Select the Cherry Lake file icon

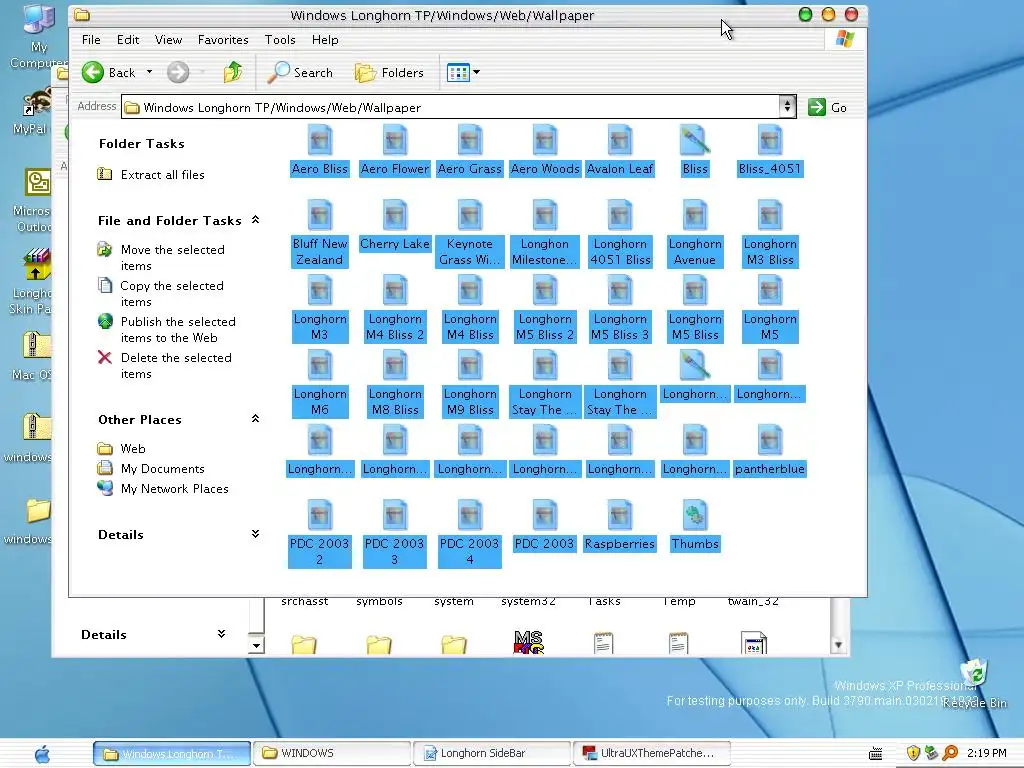tap(394, 225)
